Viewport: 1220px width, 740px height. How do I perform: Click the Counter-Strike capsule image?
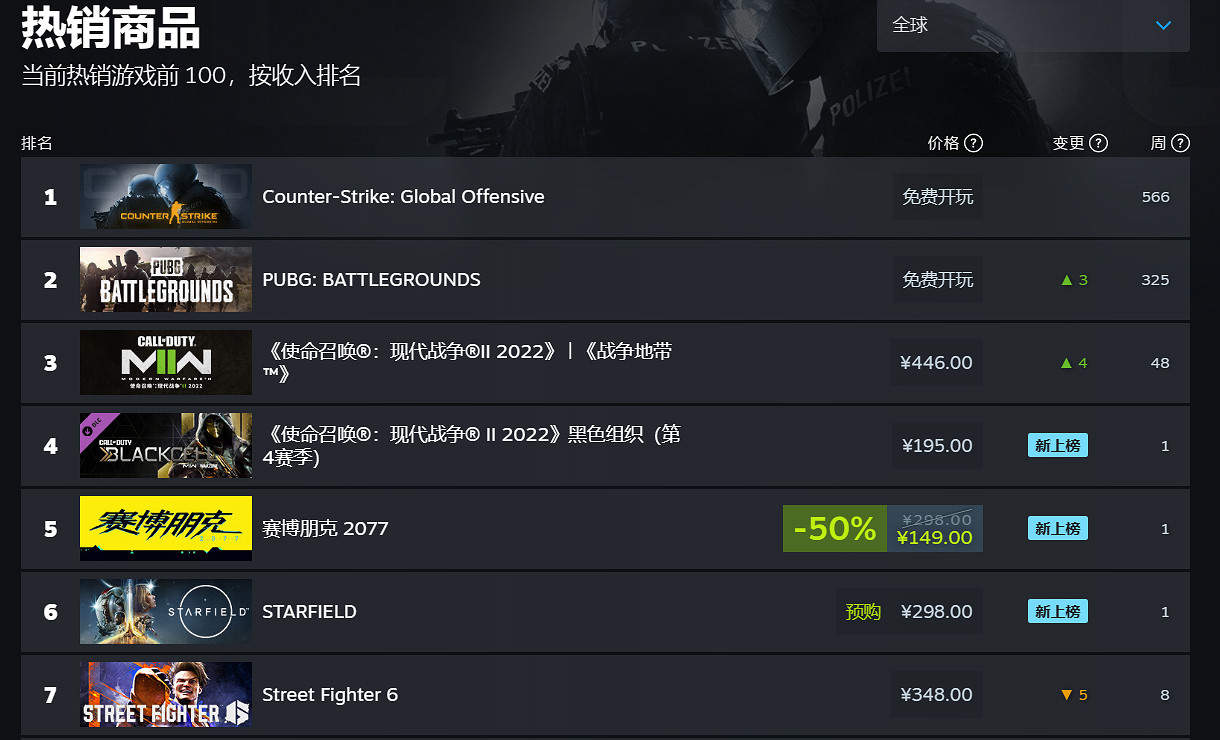point(165,197)
